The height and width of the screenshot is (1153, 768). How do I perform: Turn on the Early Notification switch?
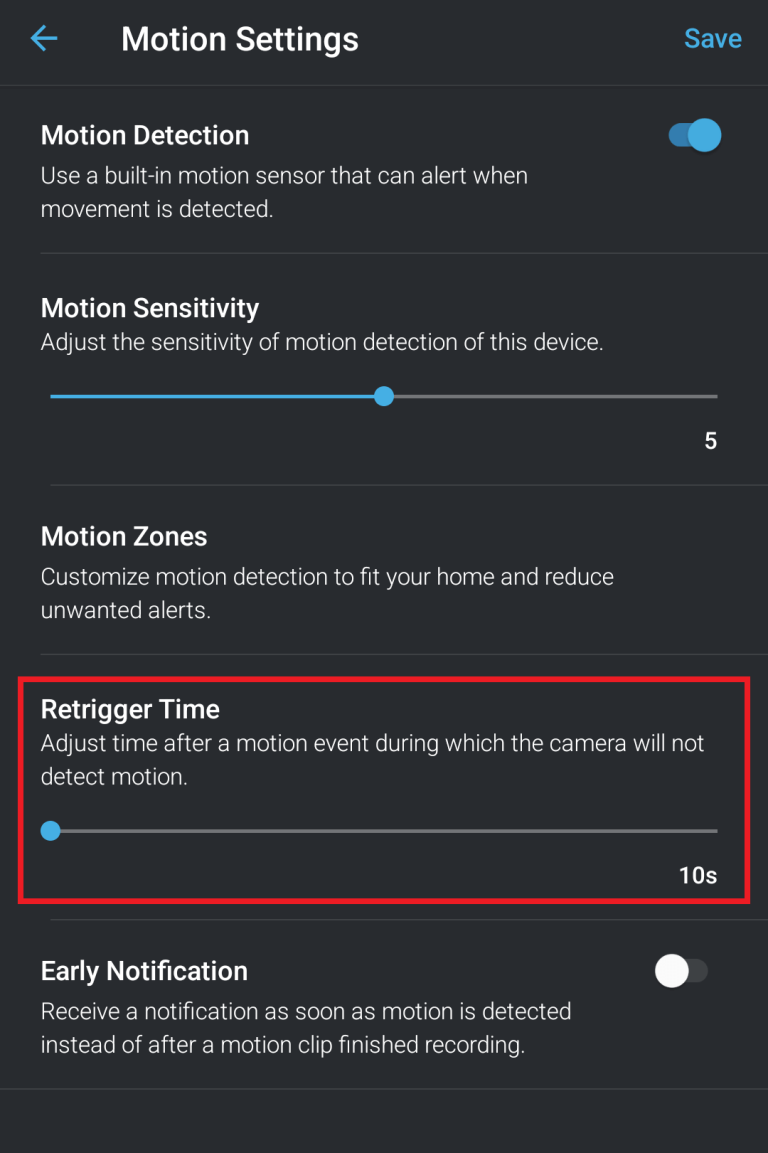(682, 970)
